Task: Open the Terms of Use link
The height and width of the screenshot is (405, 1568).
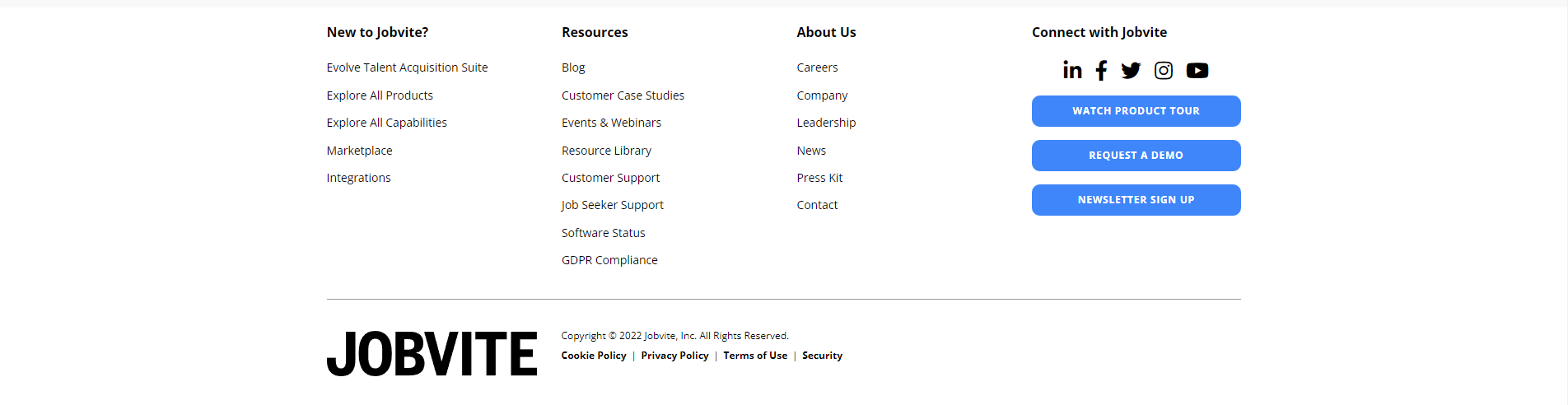Action: coord(755,356)
